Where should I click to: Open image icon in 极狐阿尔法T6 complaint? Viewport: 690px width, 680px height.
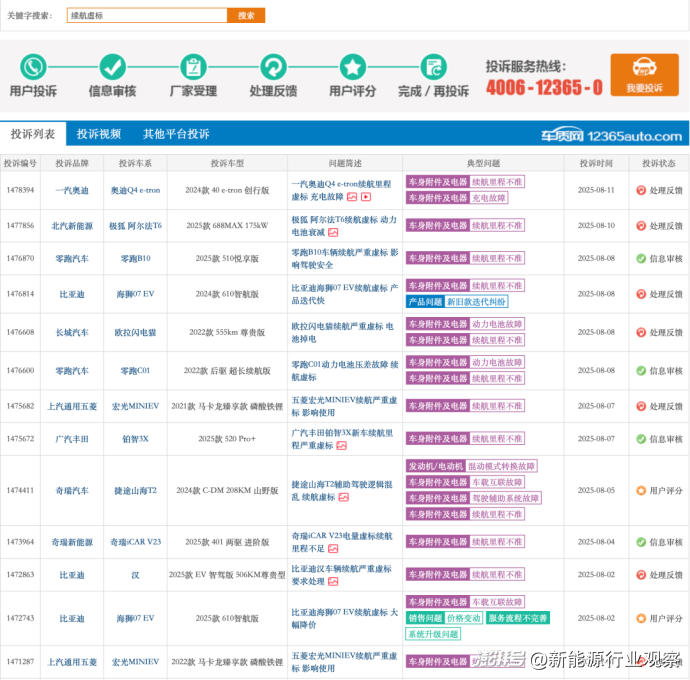click(x=333, y=232)
